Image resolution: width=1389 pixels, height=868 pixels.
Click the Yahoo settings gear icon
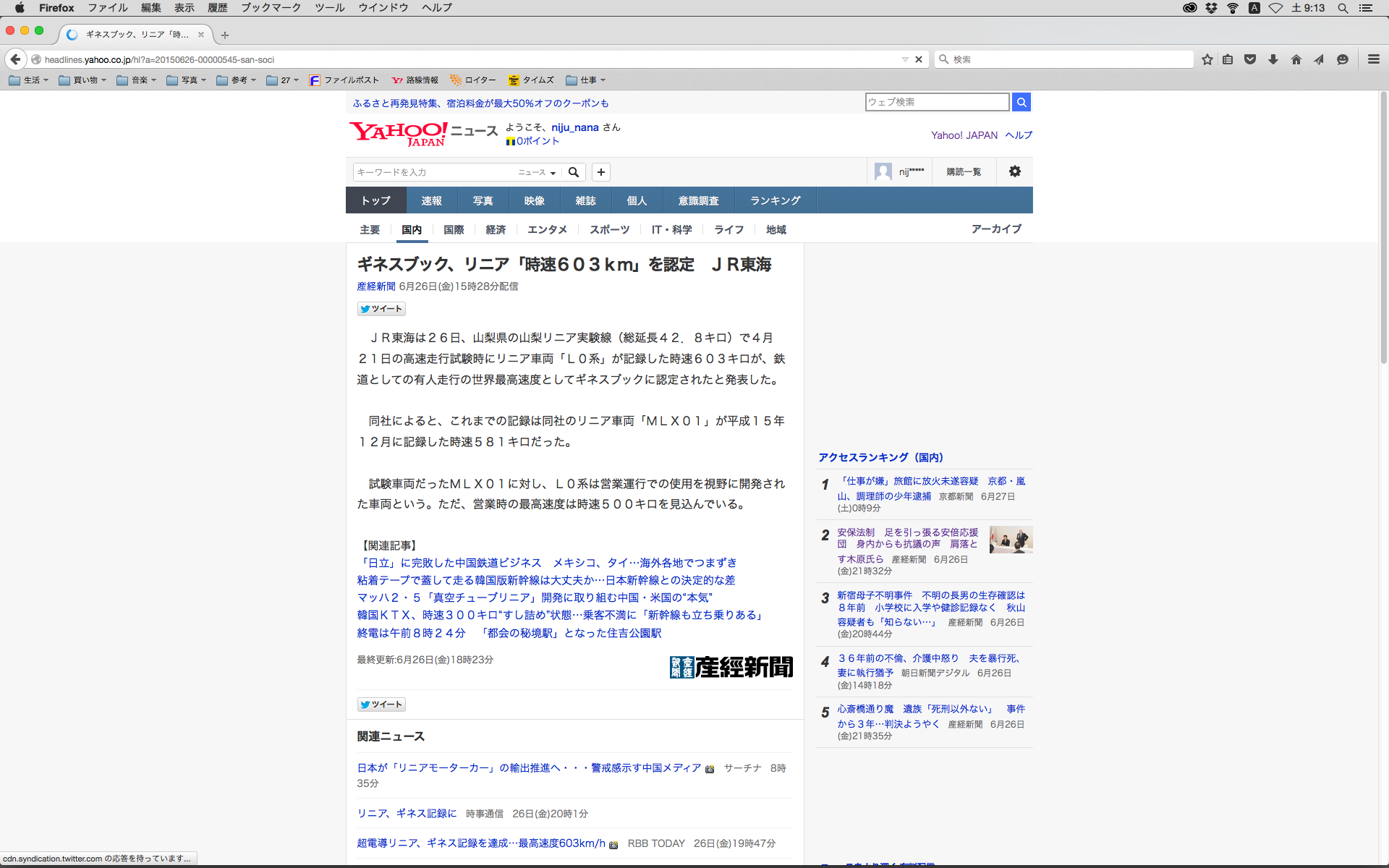point(1014,171)
